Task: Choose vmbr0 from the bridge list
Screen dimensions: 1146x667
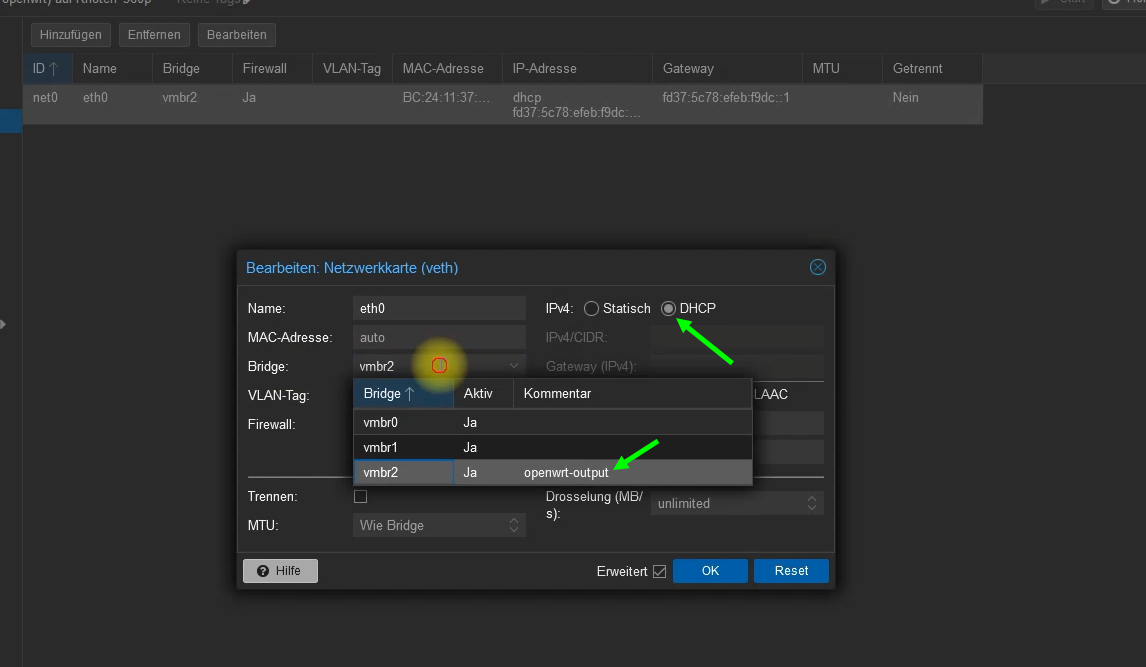Action: pos(381,423)
